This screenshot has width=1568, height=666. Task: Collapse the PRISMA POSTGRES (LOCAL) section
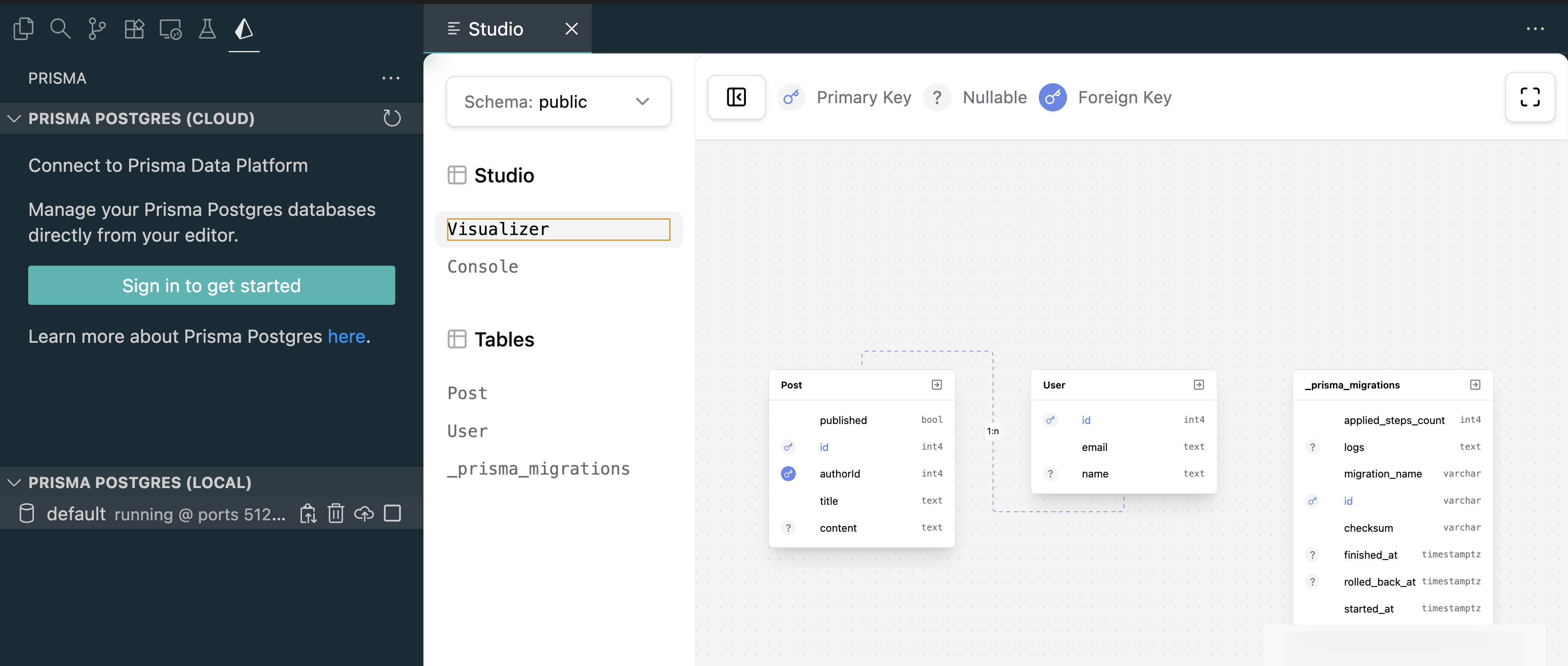13,482
